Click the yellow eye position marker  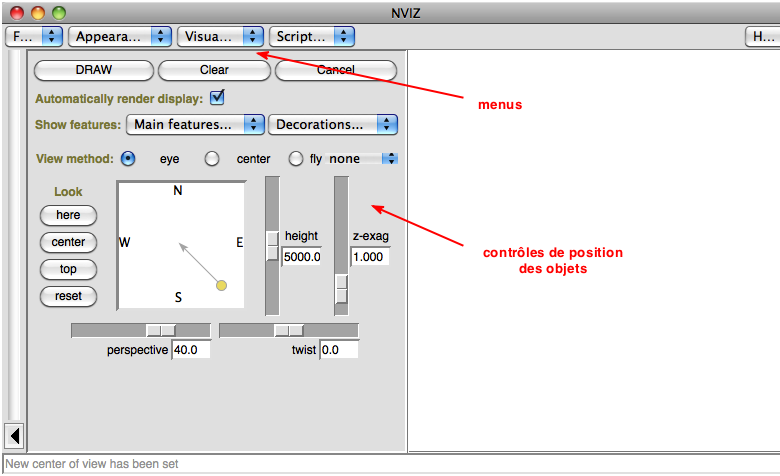(221, 286)
